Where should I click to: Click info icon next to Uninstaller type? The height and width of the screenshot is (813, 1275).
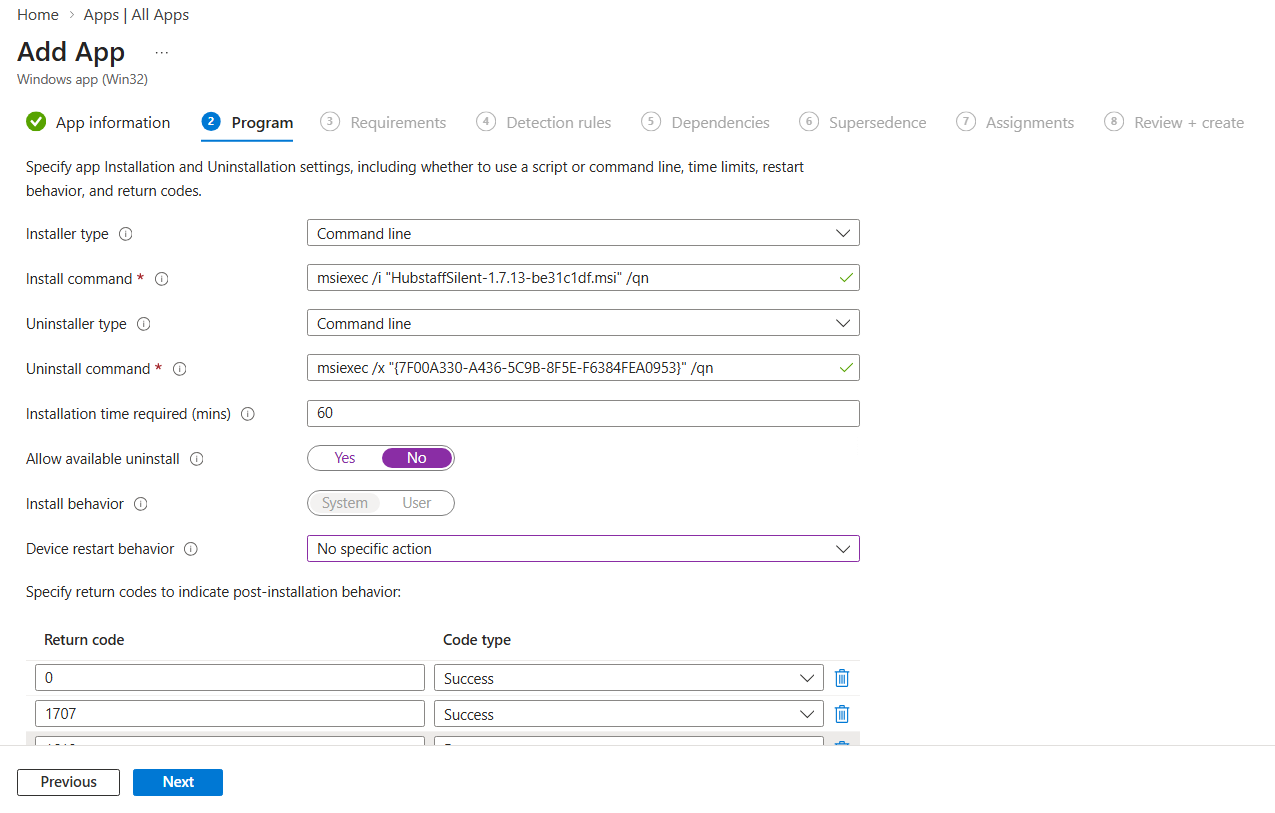click(144, 324)
